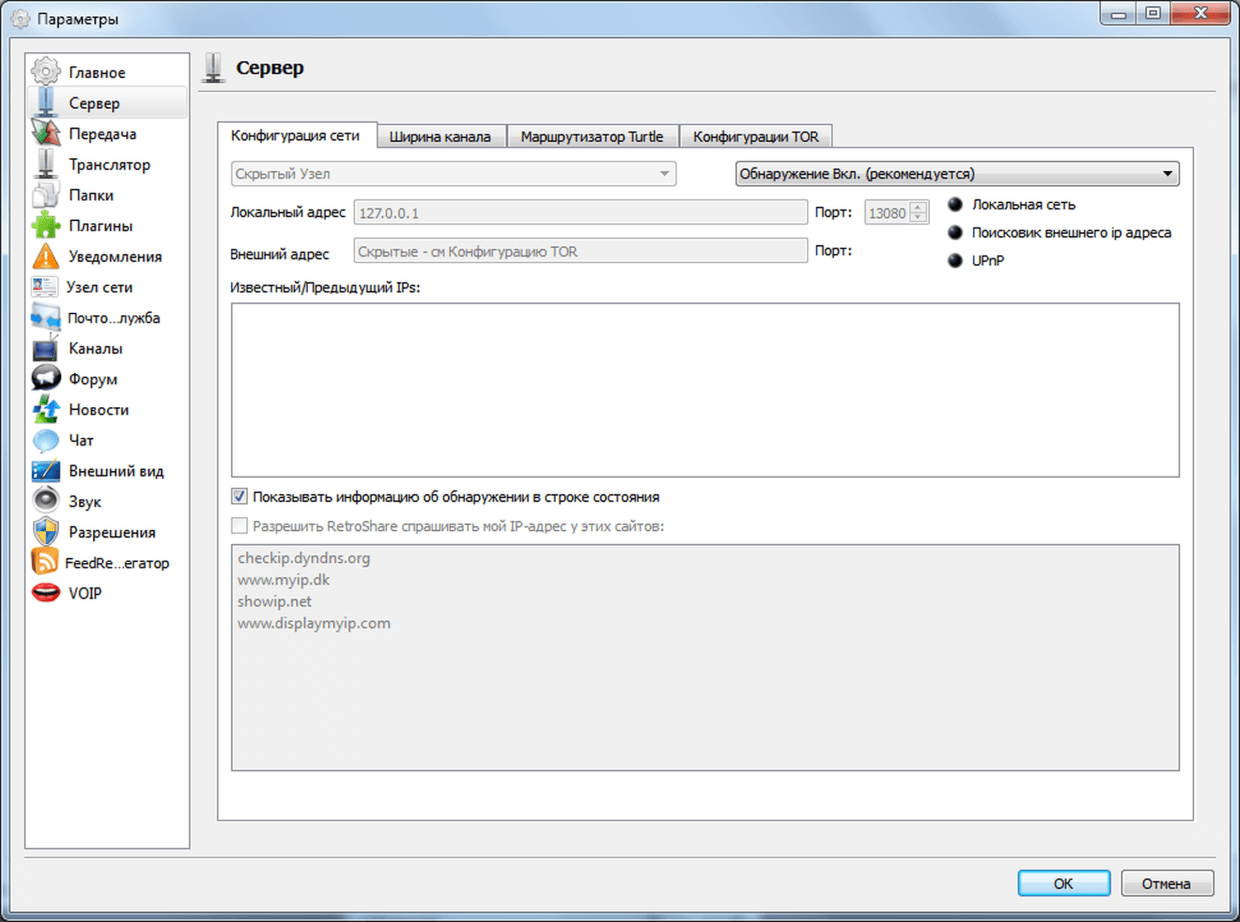Open the Конфигурации TOR tab
The width and height of the screenshot is (1240, 922).
coord(755,137)
